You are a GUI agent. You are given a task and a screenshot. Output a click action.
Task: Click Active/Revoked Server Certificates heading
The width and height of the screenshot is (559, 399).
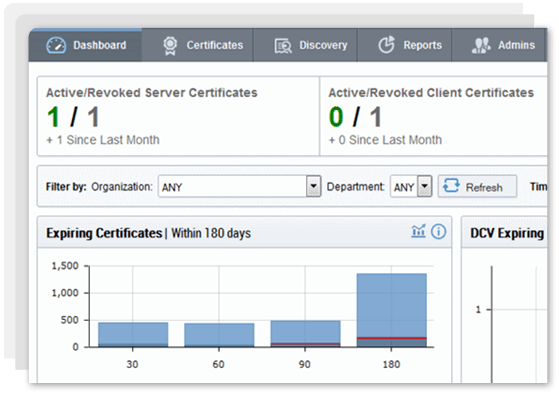coord(152,93)
